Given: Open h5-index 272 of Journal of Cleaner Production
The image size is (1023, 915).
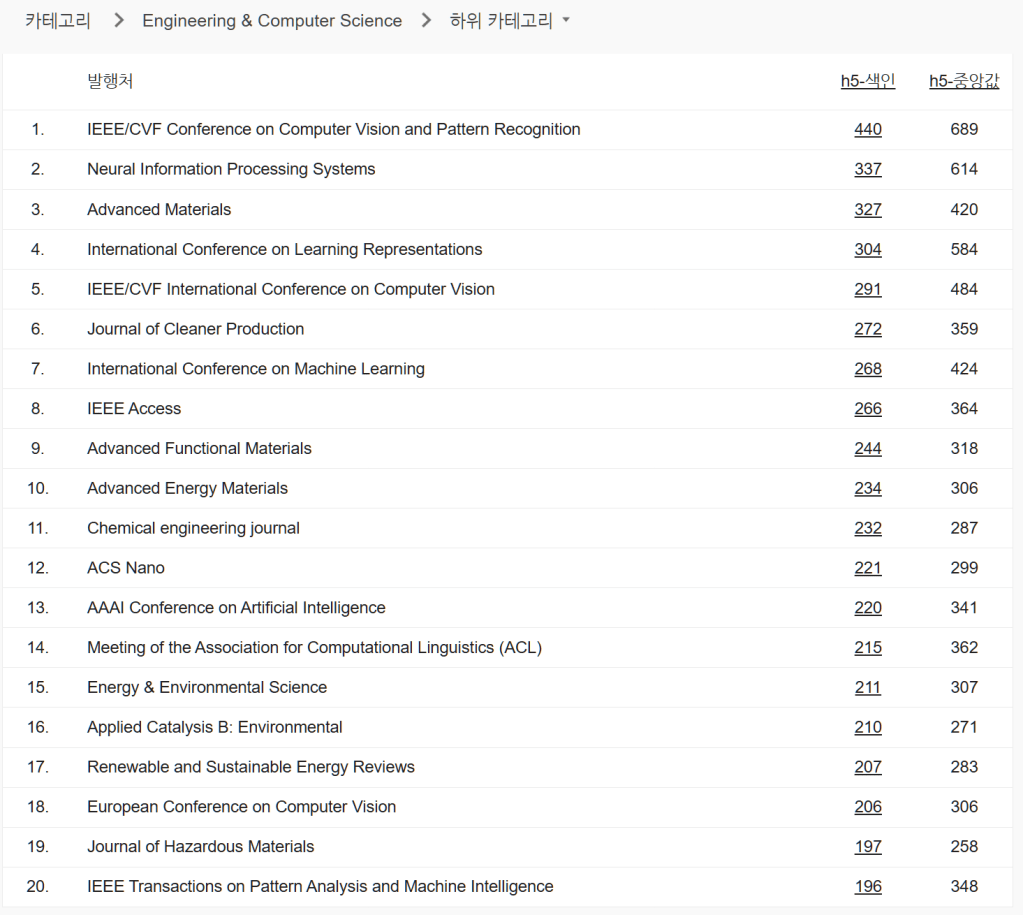Looking at the screenshot, I should coord(867,329).
